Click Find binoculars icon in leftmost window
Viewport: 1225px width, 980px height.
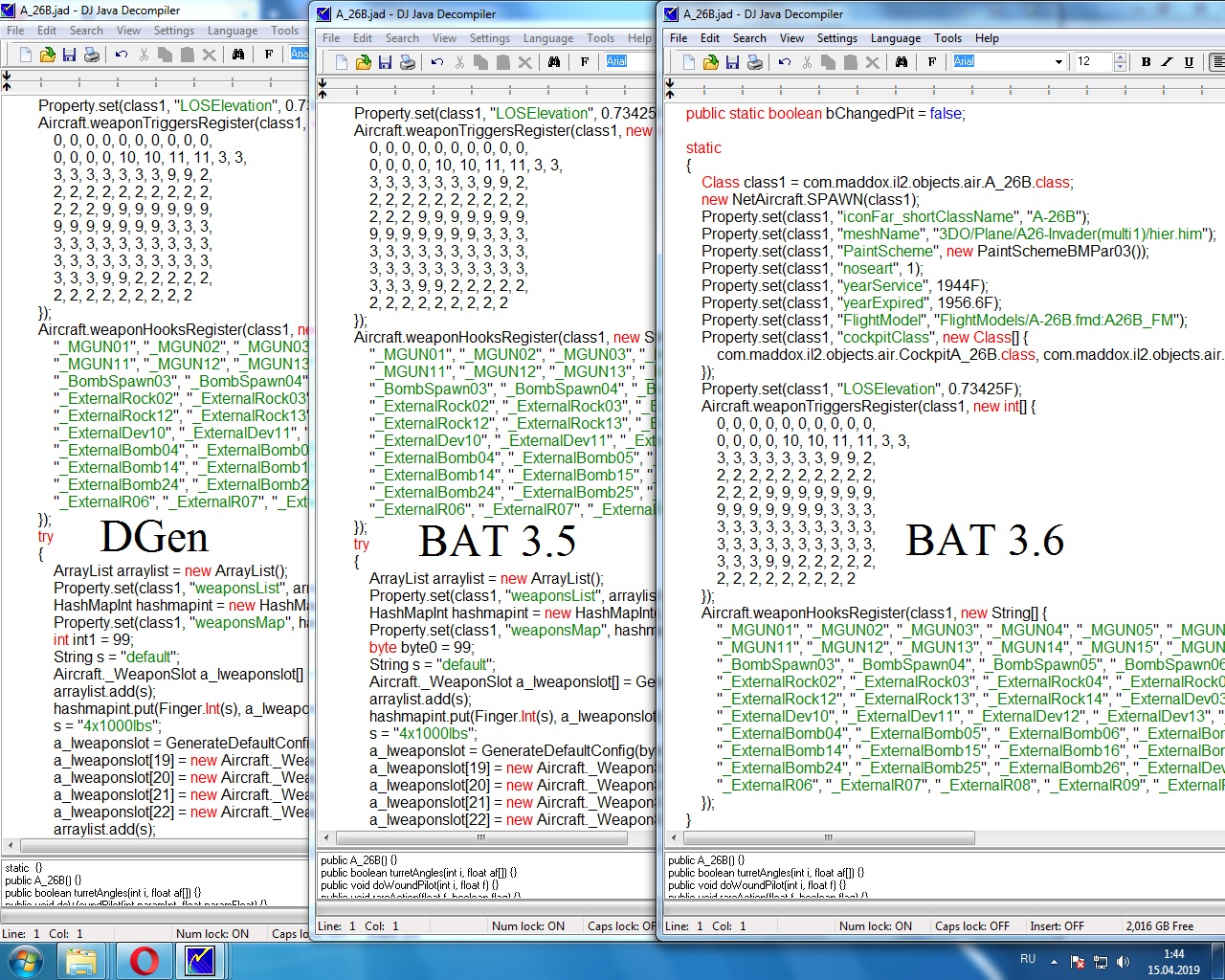click(x=238, y=55)
